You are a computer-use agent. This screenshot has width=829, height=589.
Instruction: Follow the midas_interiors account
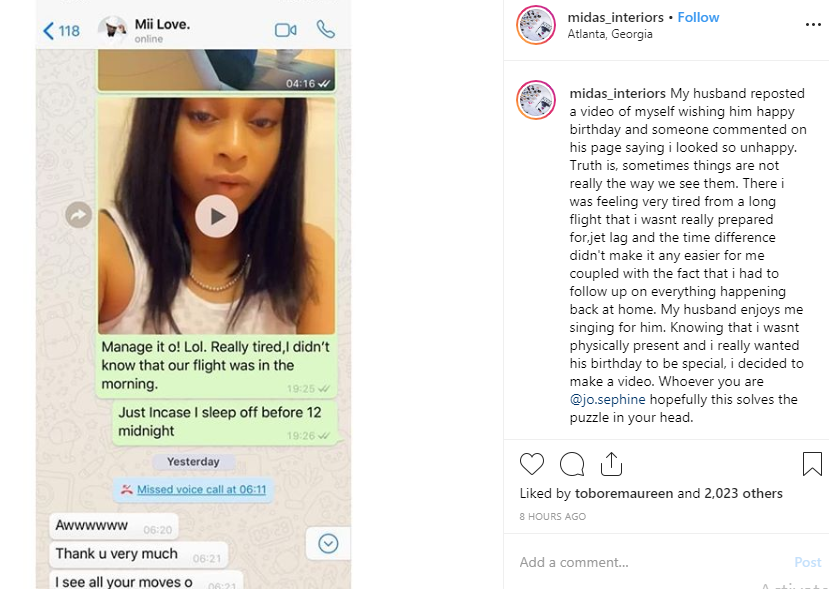[x=698, y=17]
